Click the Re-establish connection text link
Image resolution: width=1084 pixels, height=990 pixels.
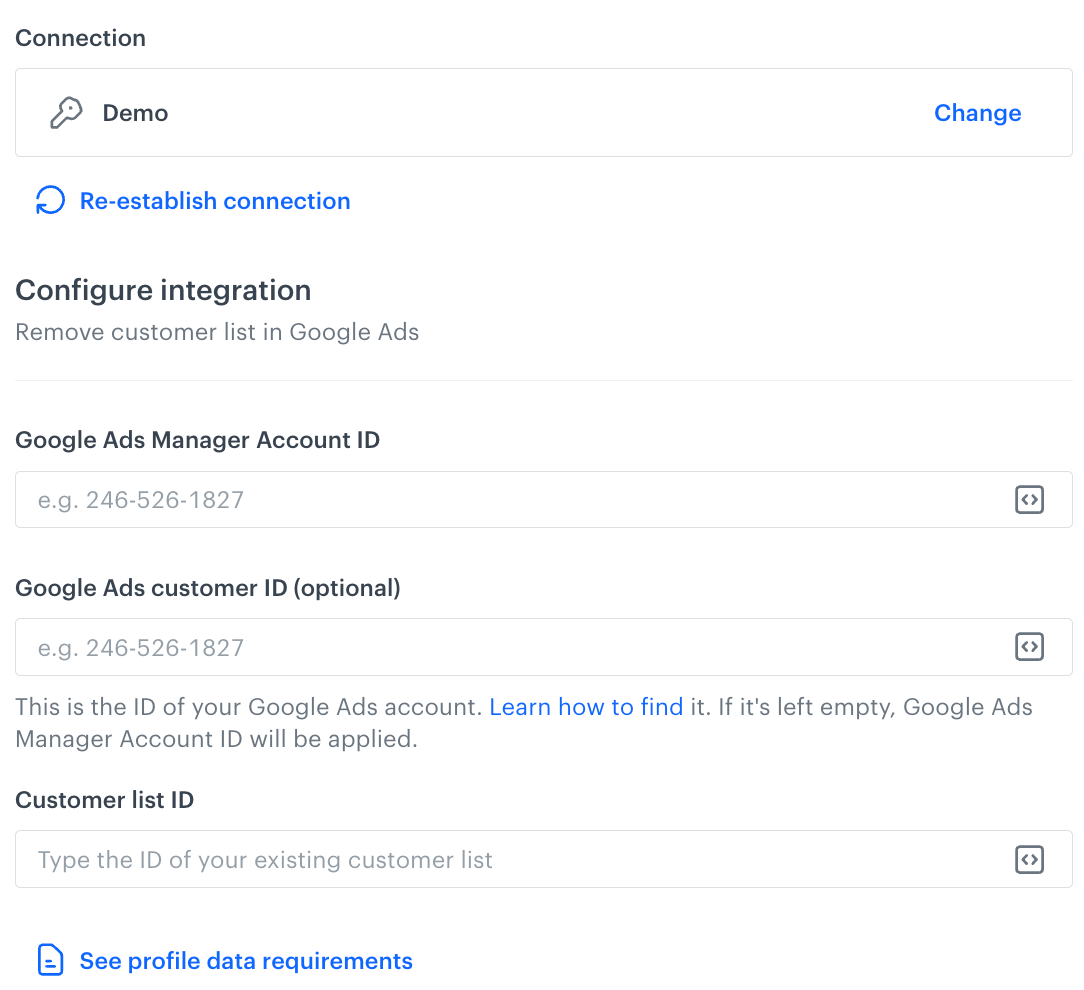tap(215, 201)
